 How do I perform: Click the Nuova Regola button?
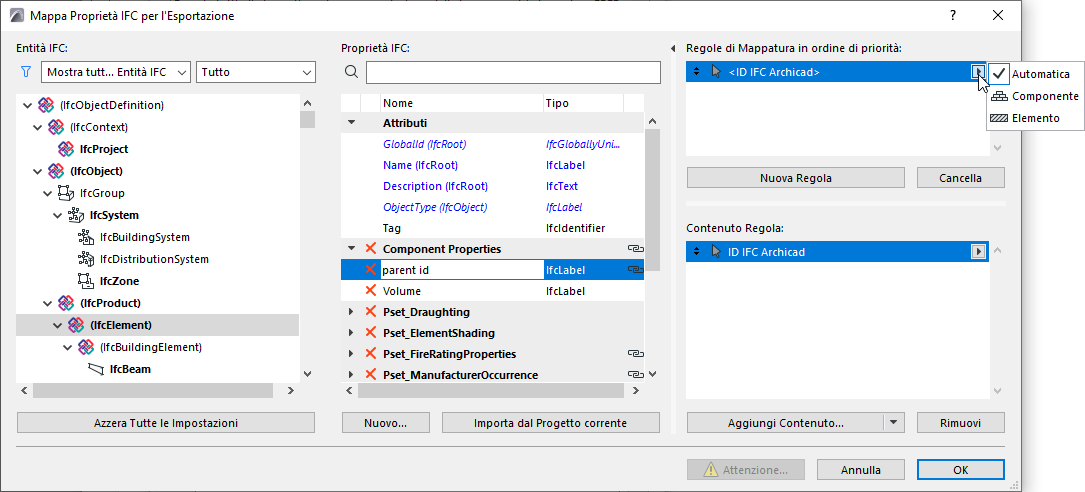click(796, 178)
